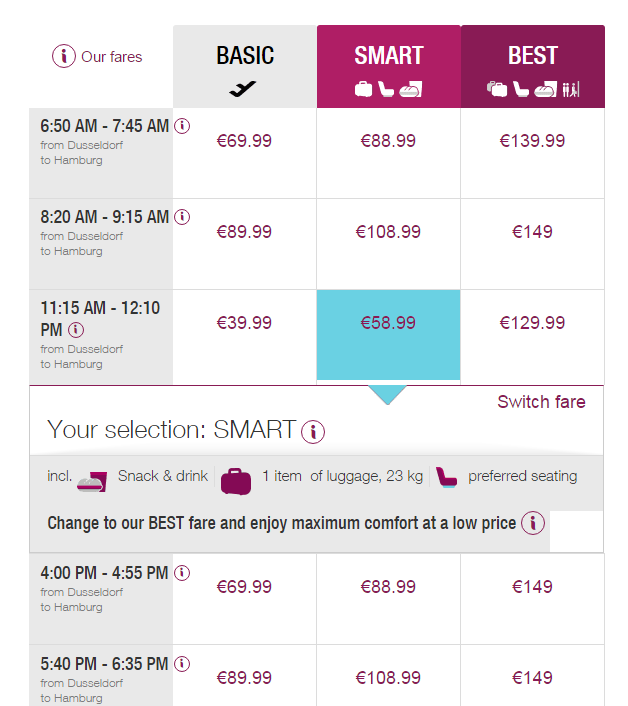Select the SMART fare column header
The width and height of the screenshot is (628, 706).
tap(389, 67)
